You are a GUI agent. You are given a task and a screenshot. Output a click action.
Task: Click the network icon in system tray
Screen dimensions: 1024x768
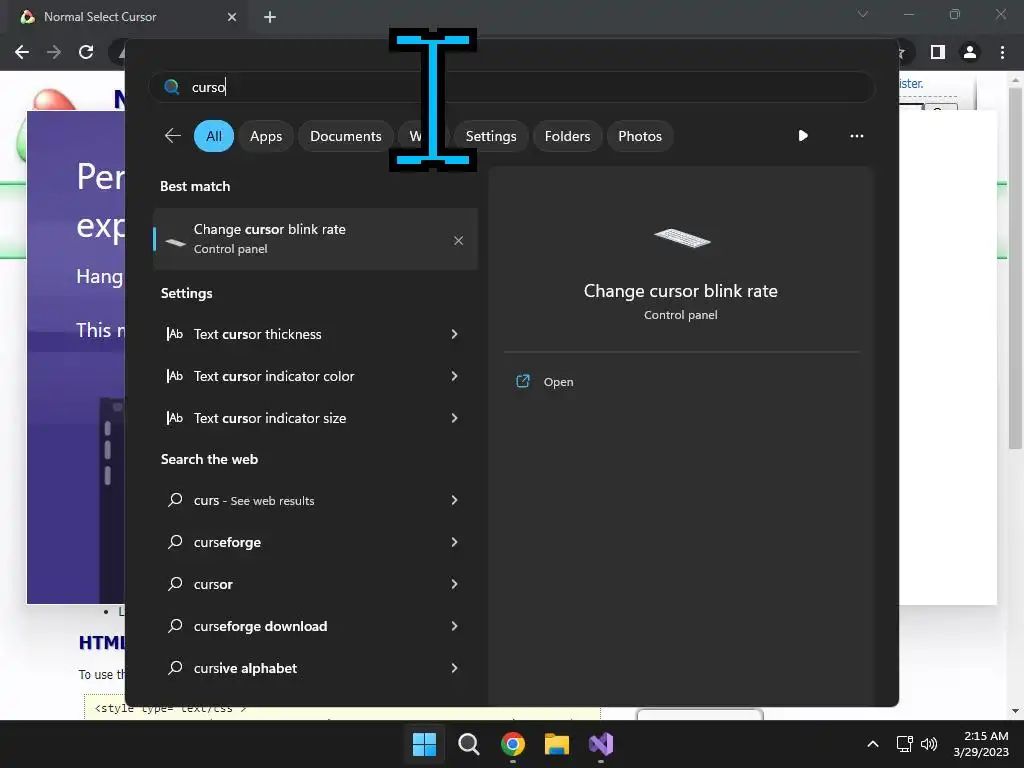coord(904,744)
